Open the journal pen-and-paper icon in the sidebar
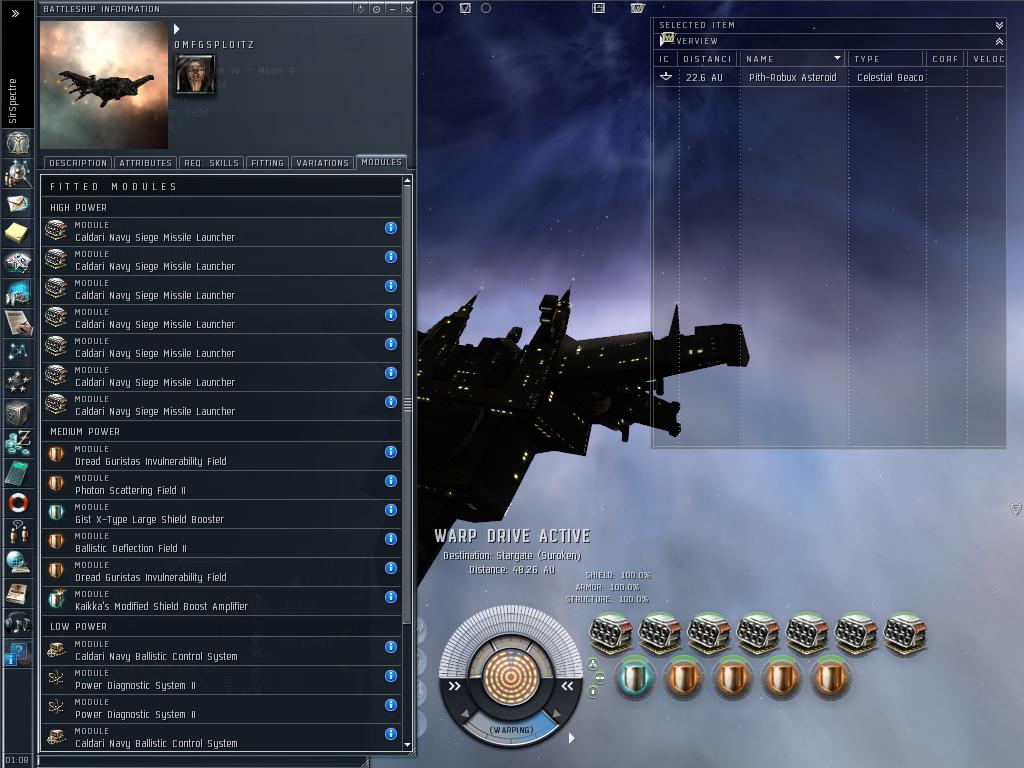Image resolution: width=1024 pixels, height=768 pixels. (x=18, y=322)
